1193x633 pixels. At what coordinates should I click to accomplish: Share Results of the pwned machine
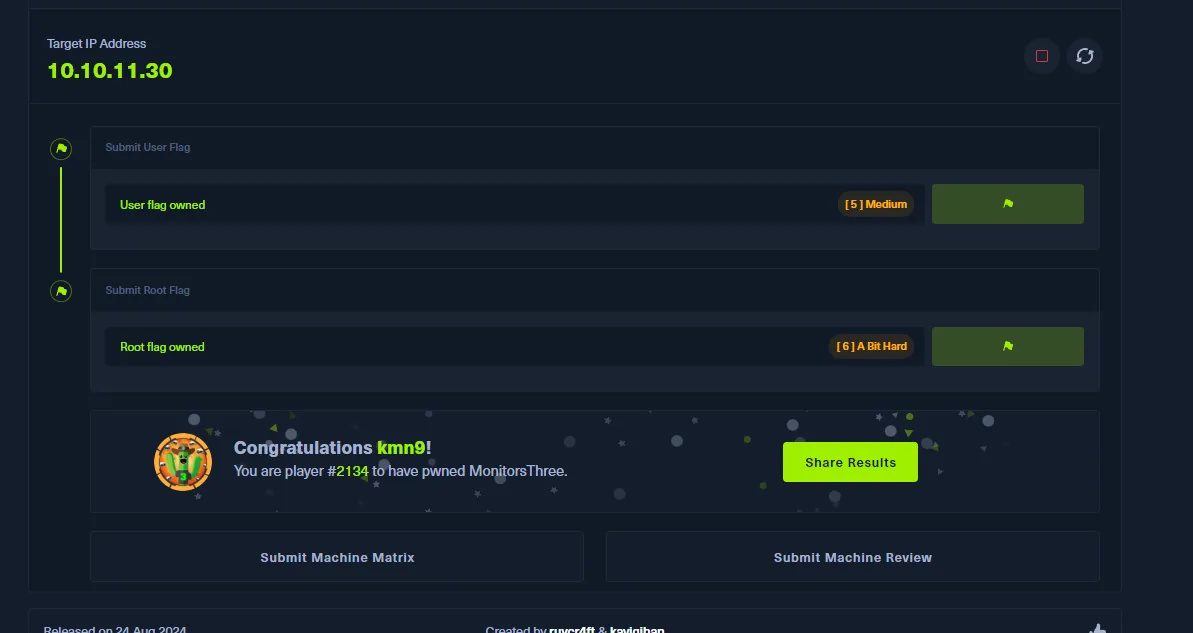[850, 462]
